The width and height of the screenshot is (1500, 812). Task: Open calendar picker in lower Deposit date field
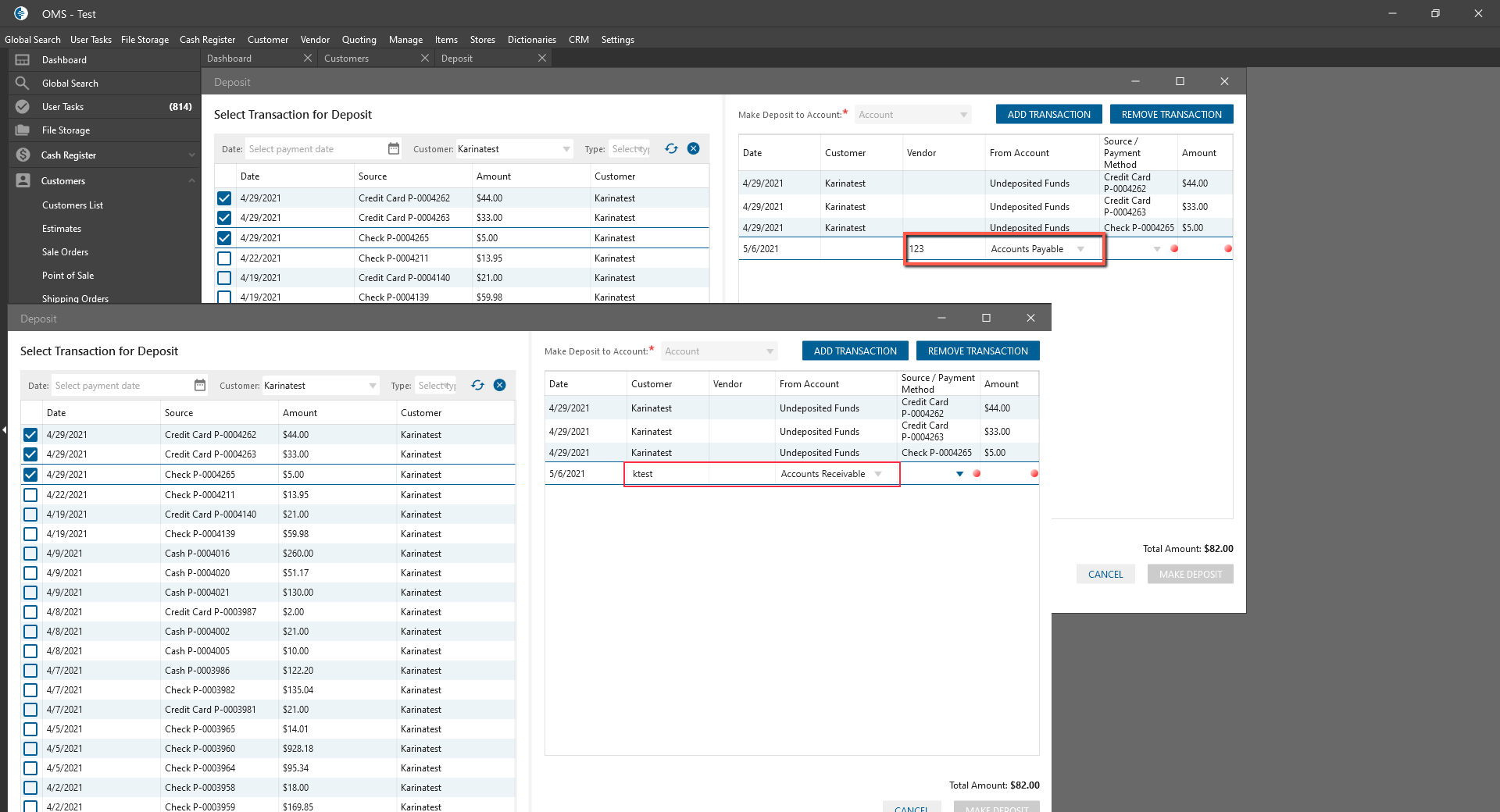(x=200, y=385)
